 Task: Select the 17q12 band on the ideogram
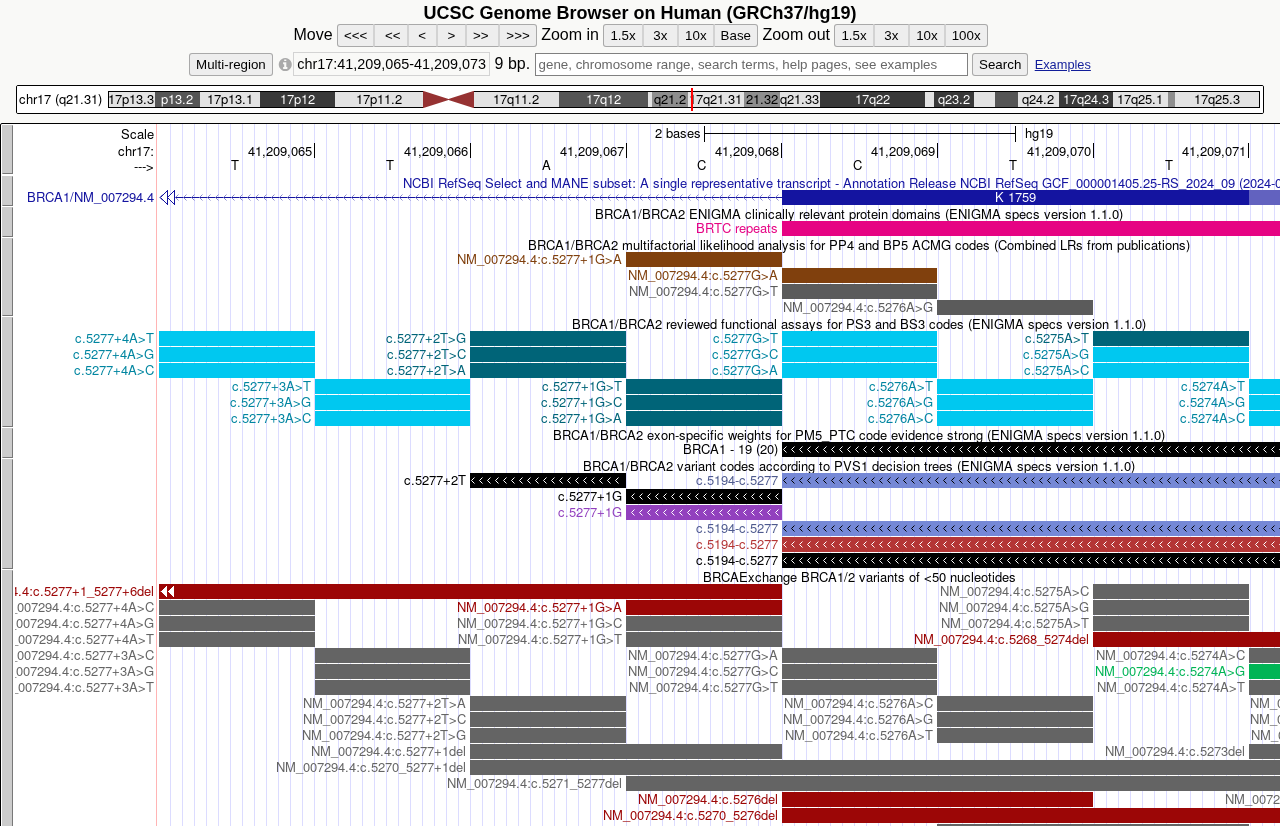click(x=603, y=100)
